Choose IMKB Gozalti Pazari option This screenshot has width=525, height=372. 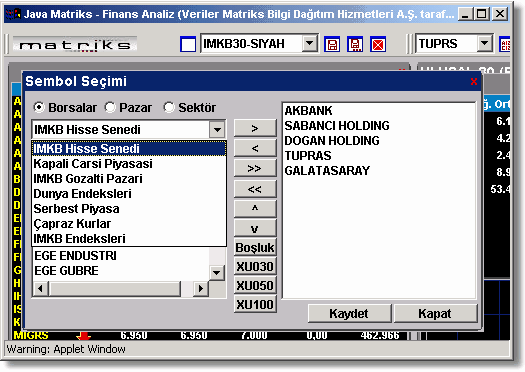pyautogui.click(x=129, y=179)
